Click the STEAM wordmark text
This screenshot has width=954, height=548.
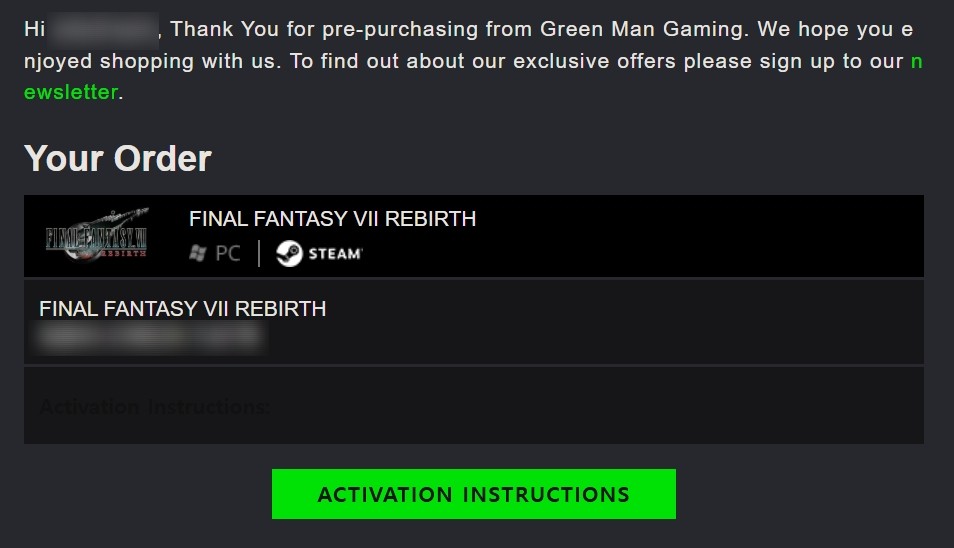click(x=335, y=254)
